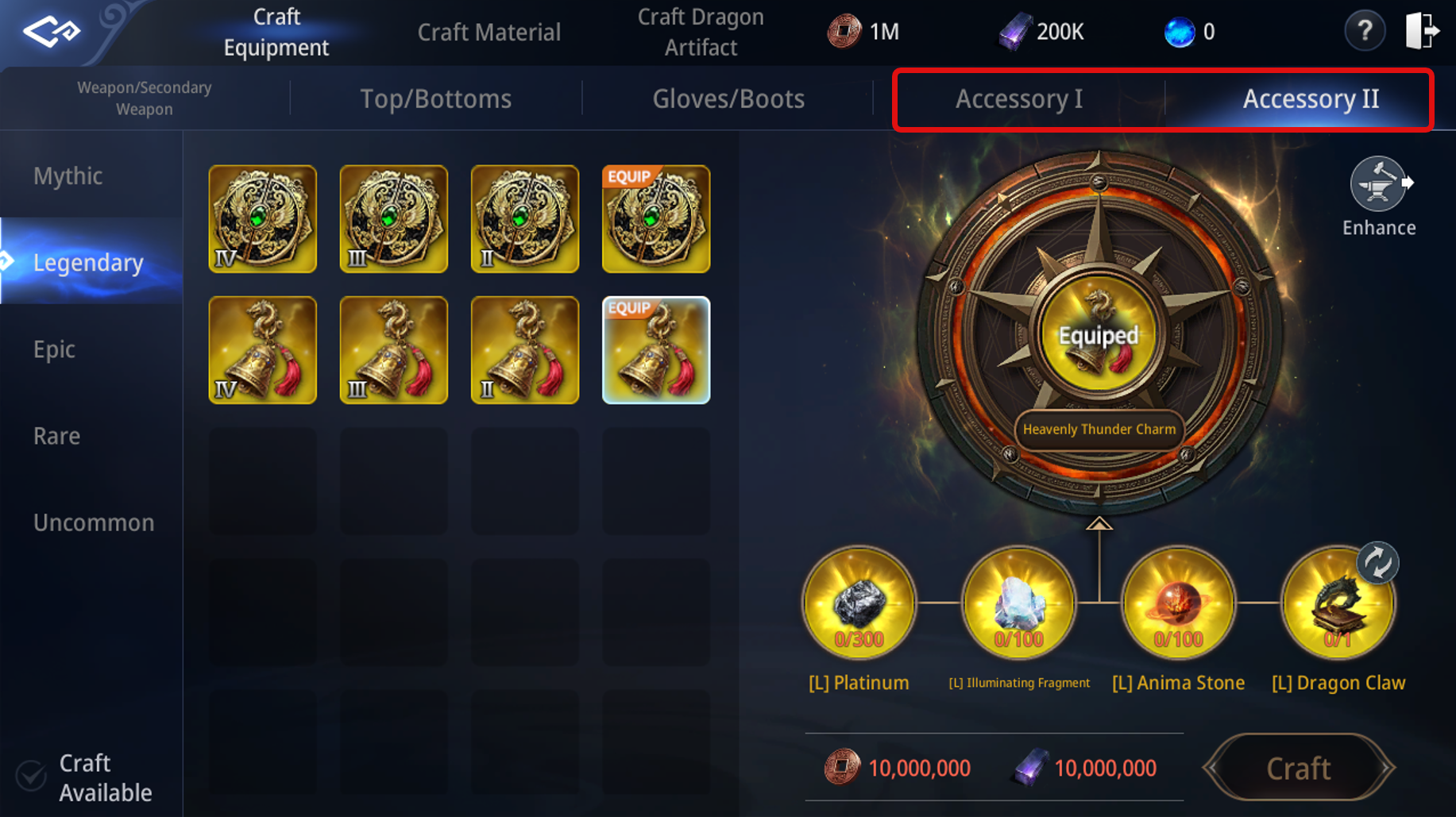Screen dimensions: 1456x817
Task: Expand the arrow below the crafting wheel
Action: click(1099, 523)
